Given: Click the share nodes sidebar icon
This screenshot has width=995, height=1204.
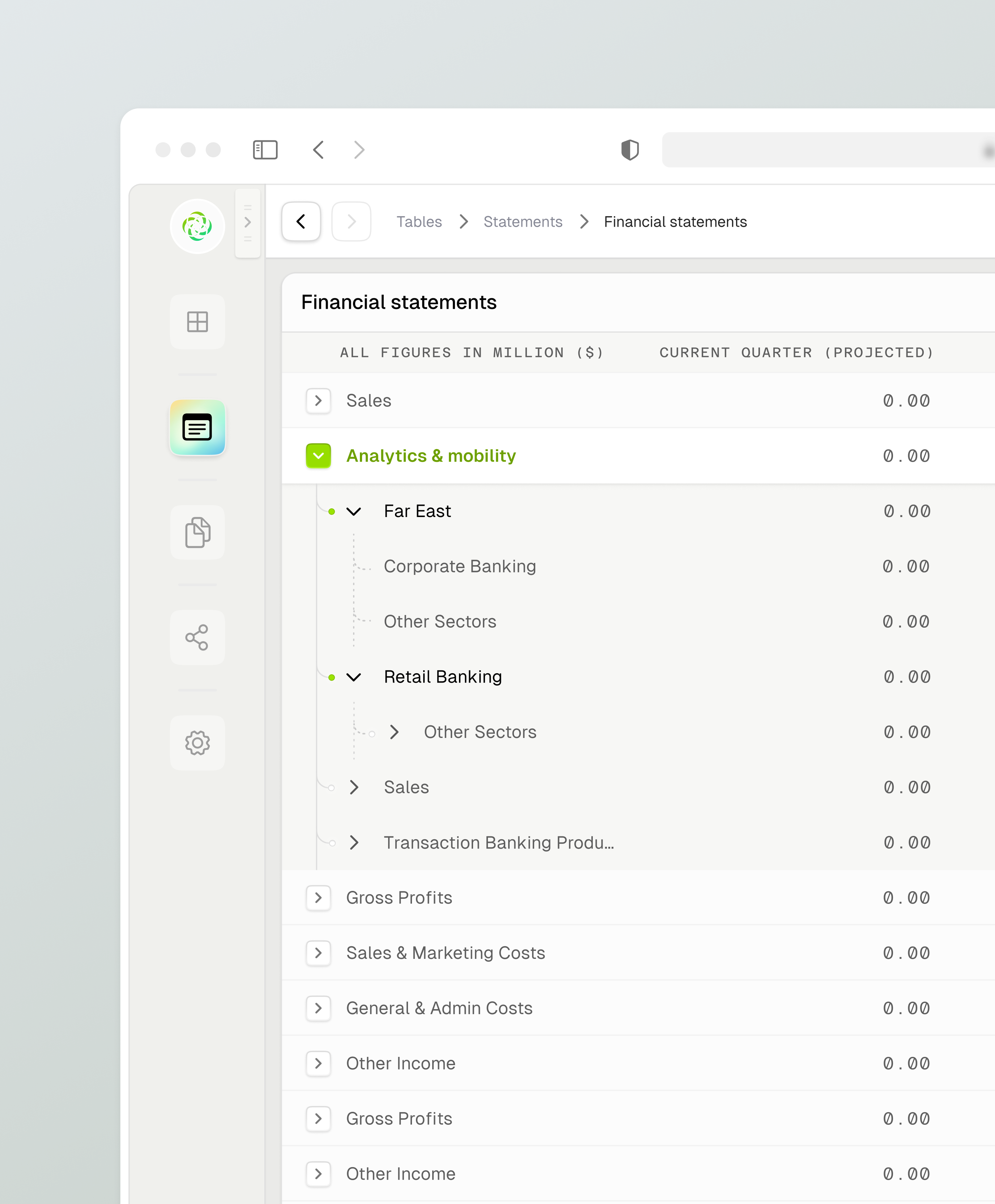Looking at the screenshot, I should 197,637.
